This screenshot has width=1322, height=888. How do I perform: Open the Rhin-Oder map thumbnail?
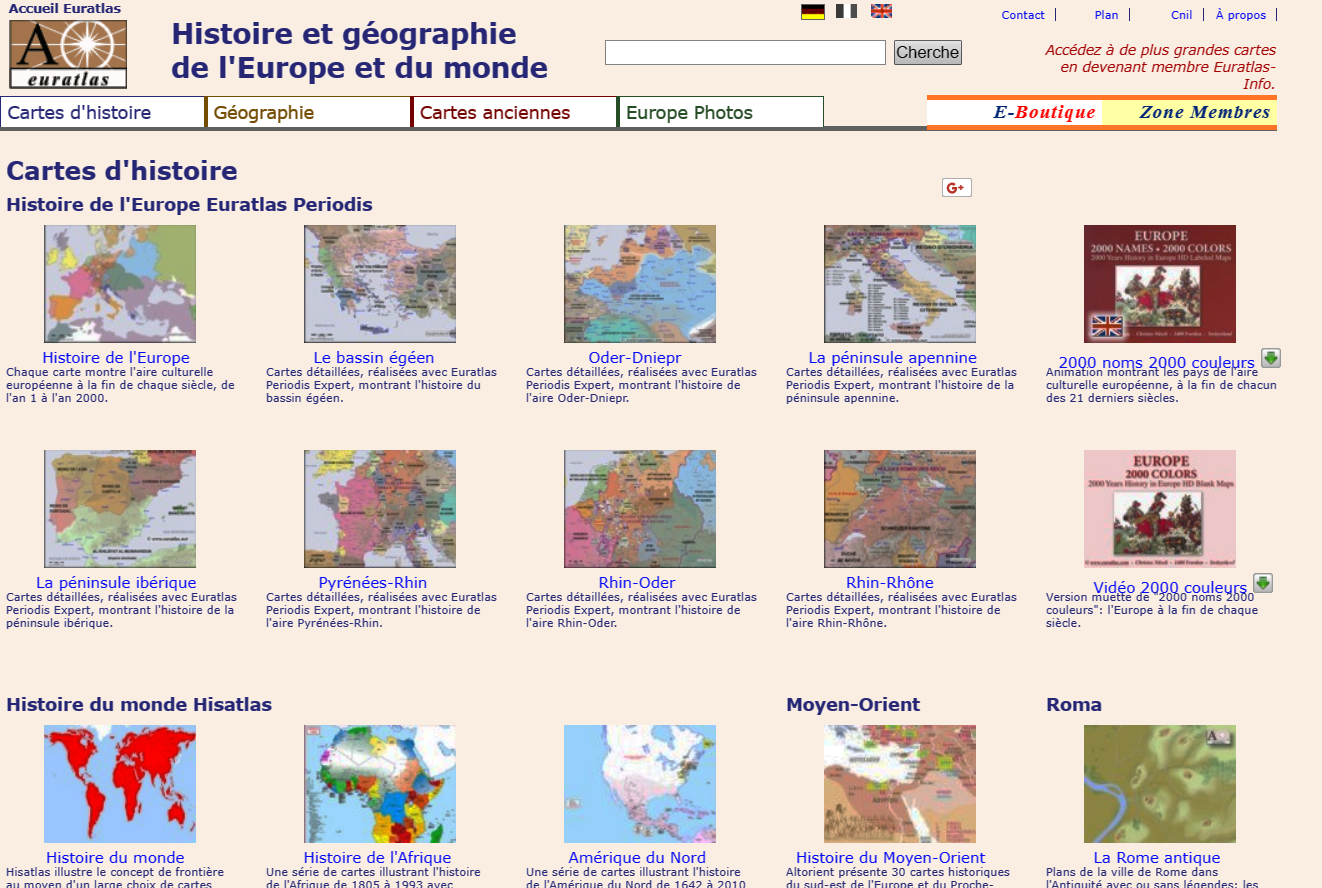point(640,509)
